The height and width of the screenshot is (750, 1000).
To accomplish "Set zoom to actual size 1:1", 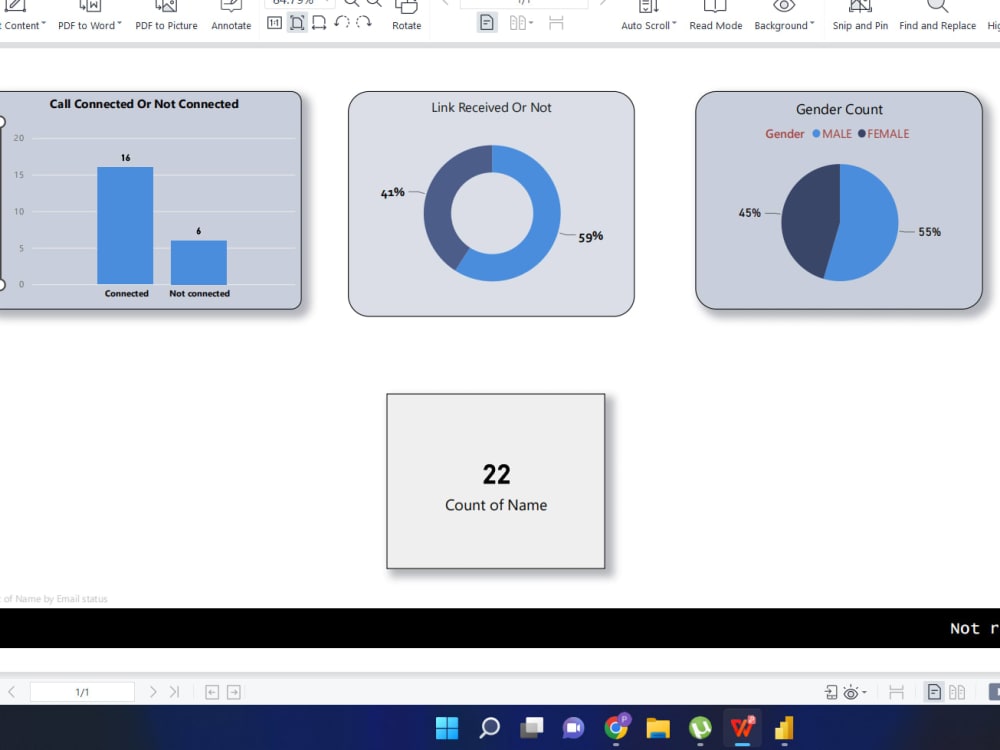I will [275, 22].
